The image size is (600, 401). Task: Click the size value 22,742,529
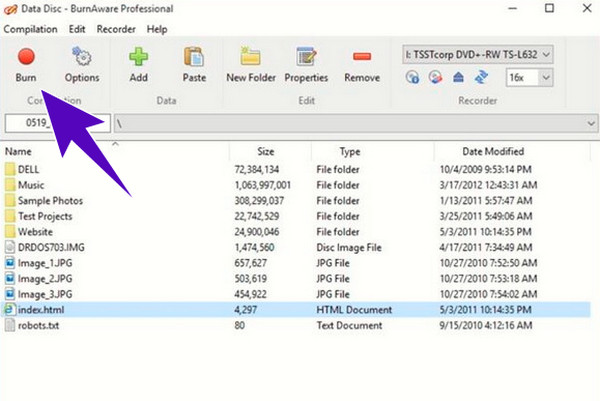256,217
